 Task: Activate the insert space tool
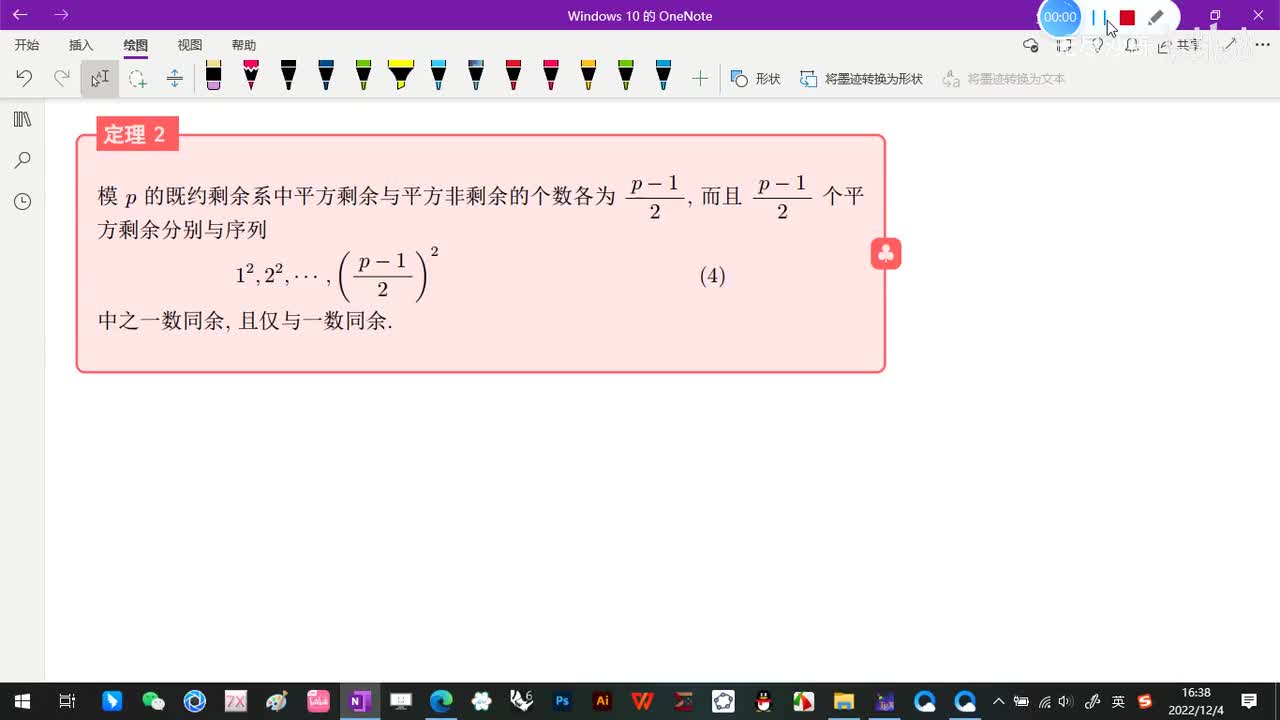coord(174,78)
